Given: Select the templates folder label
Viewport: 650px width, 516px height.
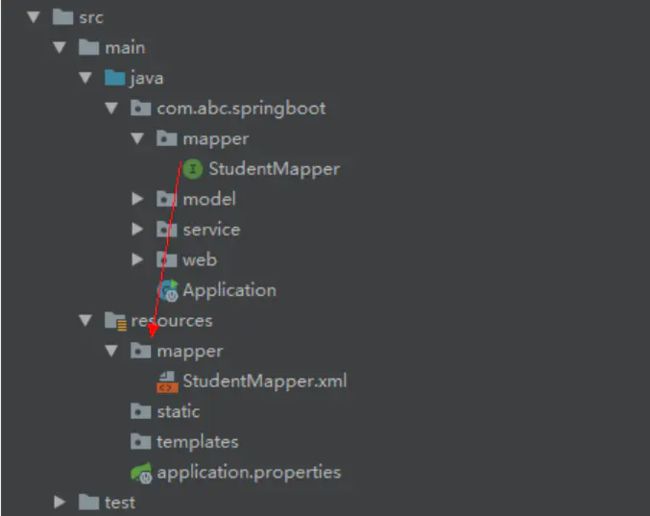Looking at the screenshot, I should point(198,442).
